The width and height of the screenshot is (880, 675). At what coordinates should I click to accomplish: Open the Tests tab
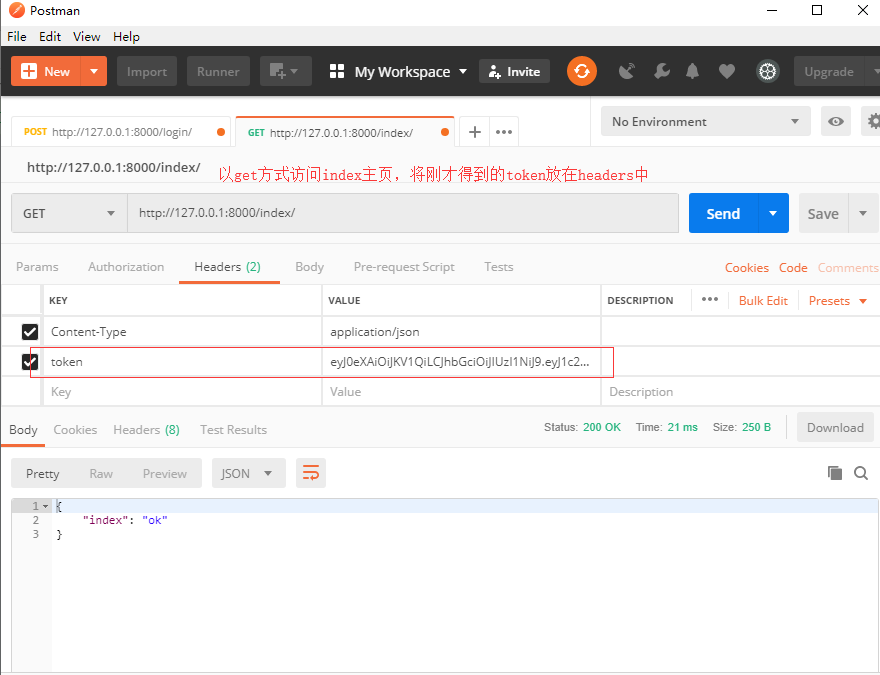[499, 267]
